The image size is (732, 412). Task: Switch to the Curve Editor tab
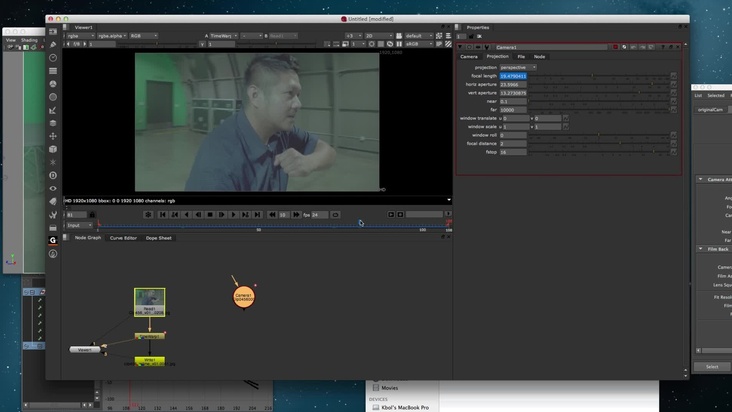tap(123, 238)
